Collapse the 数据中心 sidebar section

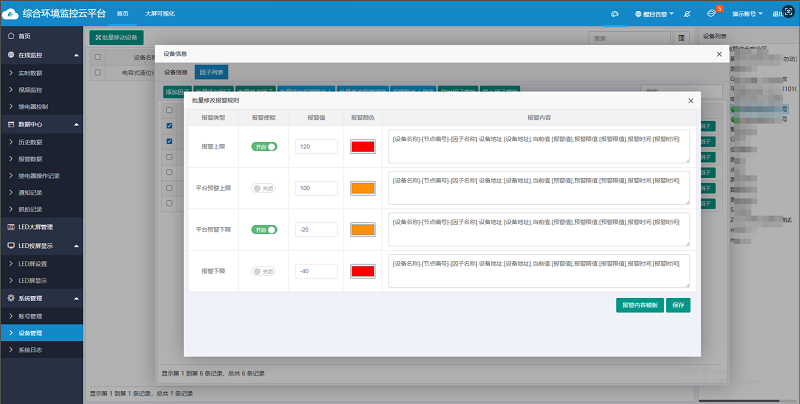40,124
